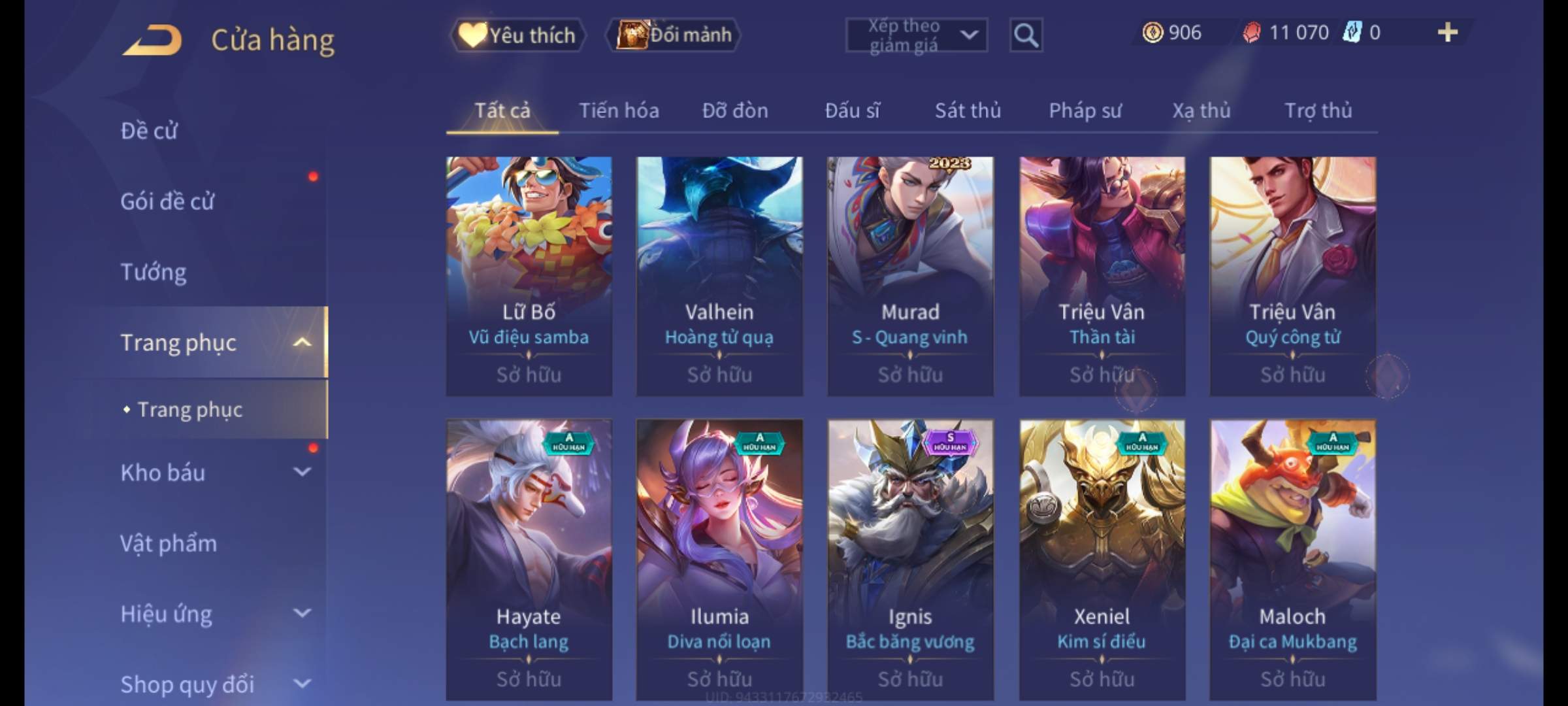Open Đổi mảnh chest exchange
Screen dimensions: 1568x706
coord(674,35)
